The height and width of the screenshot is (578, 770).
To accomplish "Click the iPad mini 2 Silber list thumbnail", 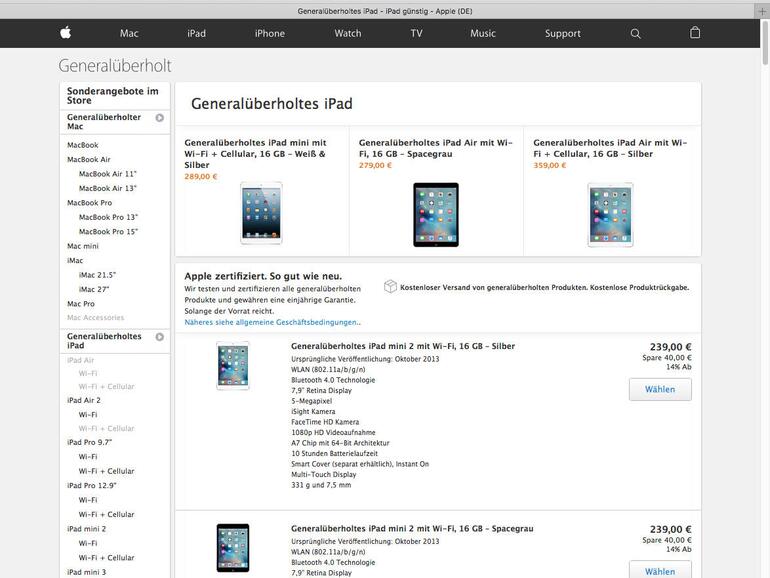I will pyautogui.click(x=233, y=366).
